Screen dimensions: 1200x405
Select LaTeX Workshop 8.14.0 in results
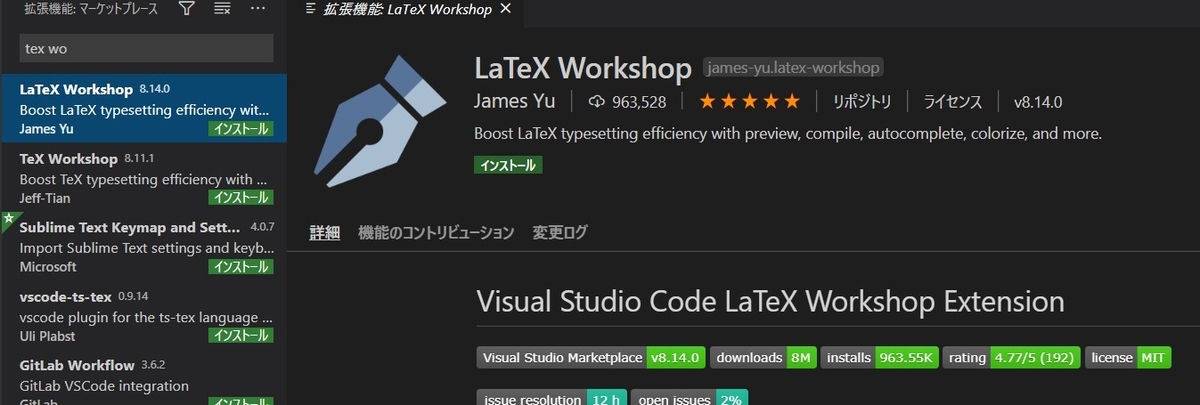pos(143,108)
